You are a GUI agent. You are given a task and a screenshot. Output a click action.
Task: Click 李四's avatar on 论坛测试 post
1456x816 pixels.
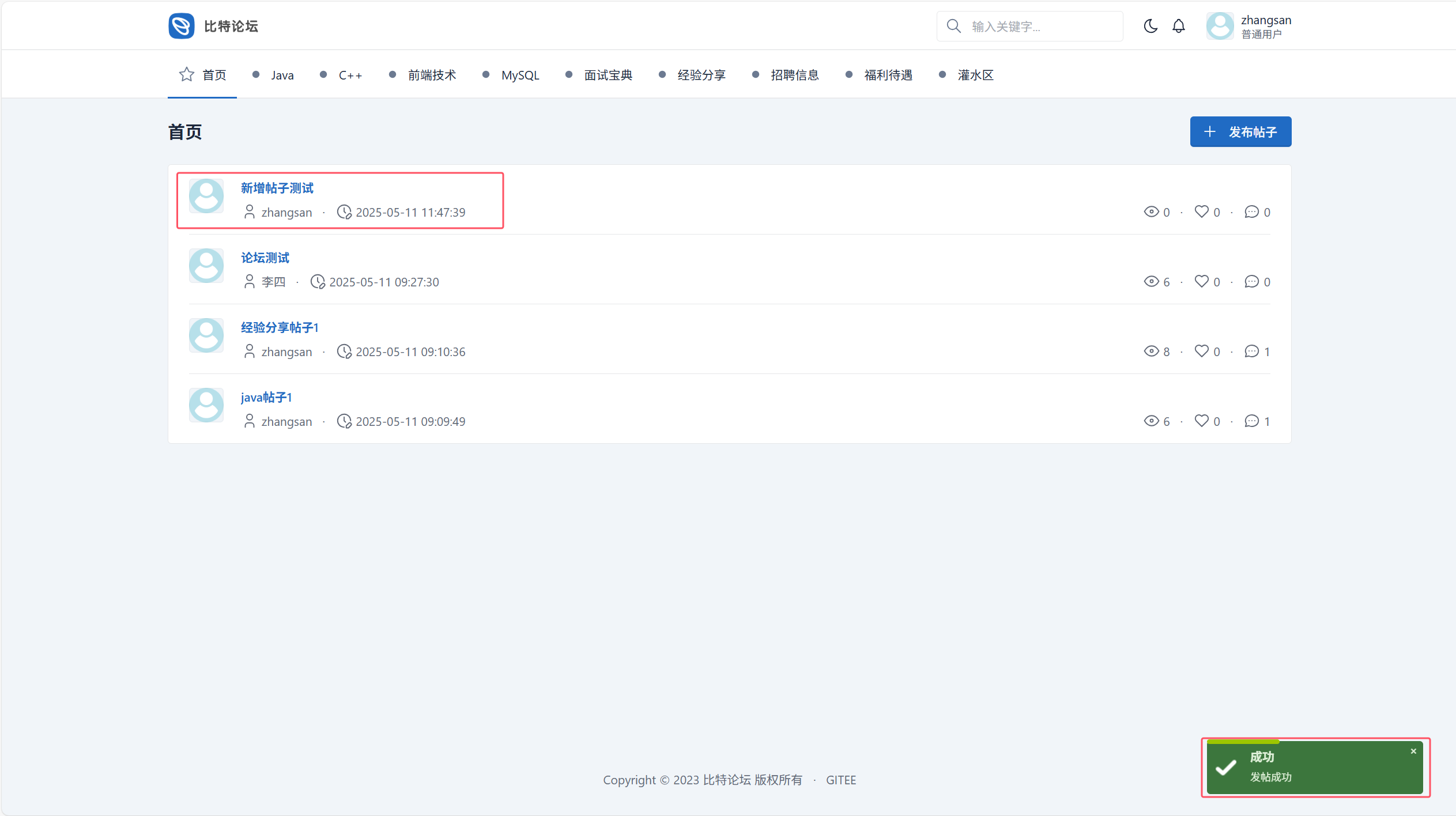coord(206,266)
